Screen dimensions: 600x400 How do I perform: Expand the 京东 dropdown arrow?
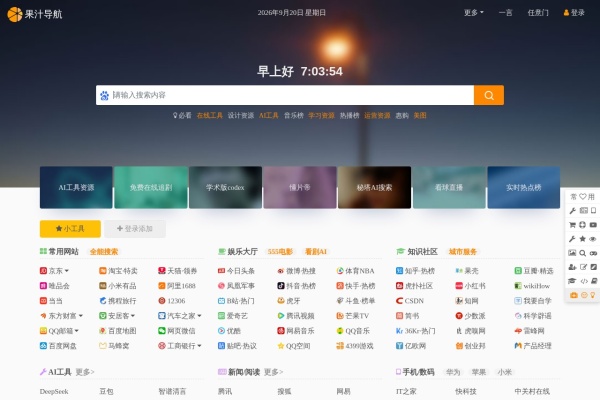pos(67,271)
